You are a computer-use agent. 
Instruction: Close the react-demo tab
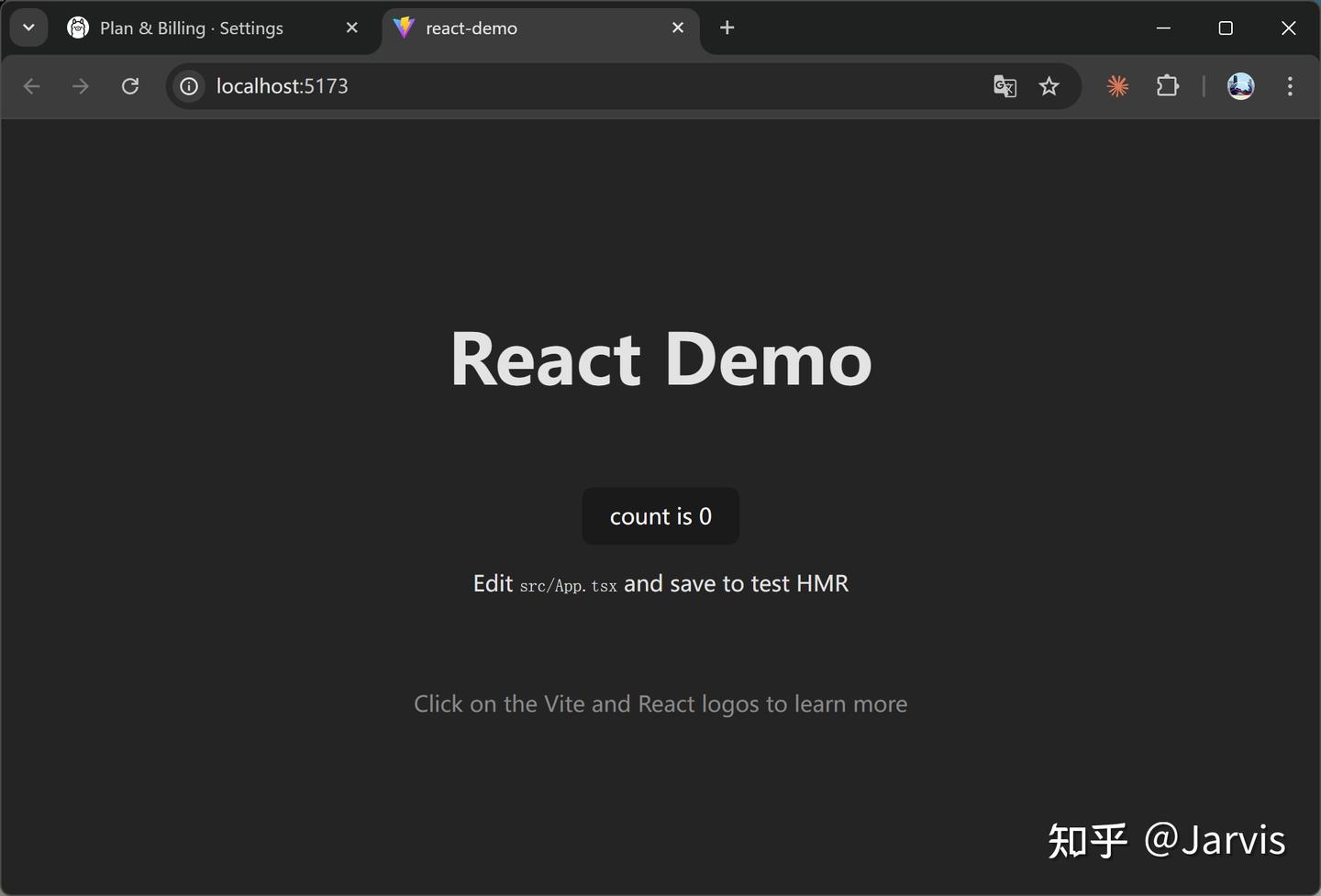click(x=678, y=28)
